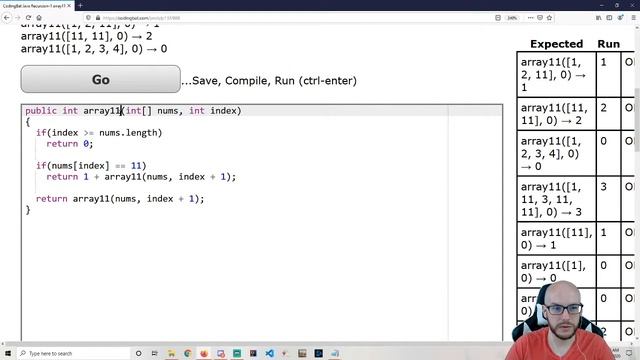Click the Firefox forward arrow
The height and width of the screenshot is (360, 640).
[x=18, y=18]
